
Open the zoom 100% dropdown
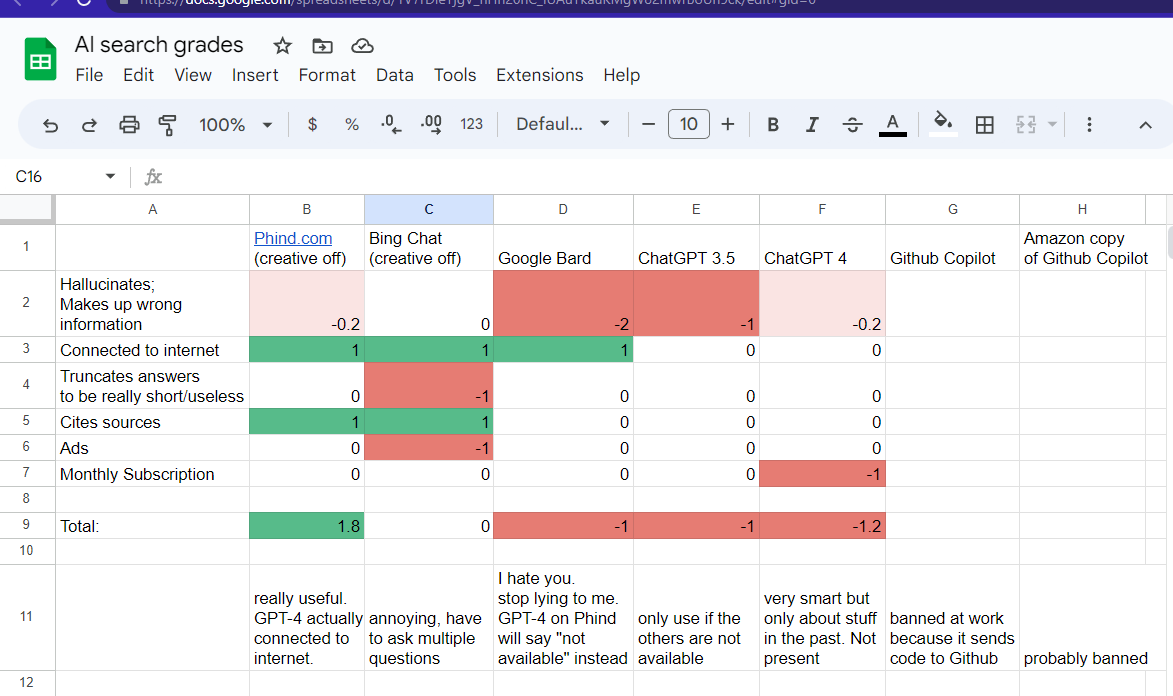tap(235, 124)
